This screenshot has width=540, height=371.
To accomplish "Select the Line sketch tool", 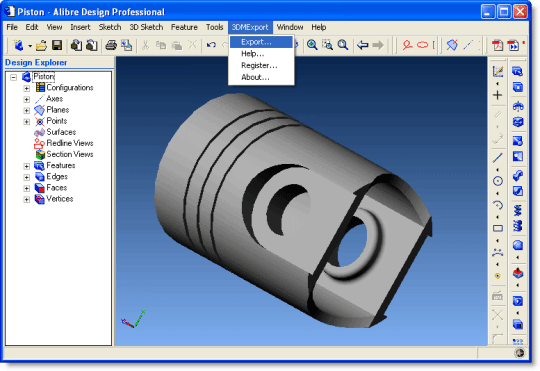I will tap(498, 158).
